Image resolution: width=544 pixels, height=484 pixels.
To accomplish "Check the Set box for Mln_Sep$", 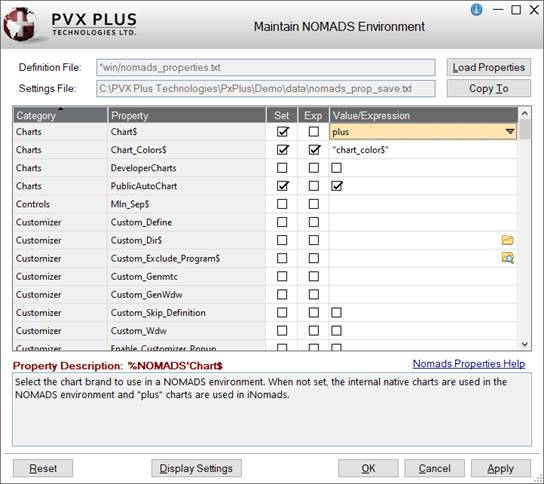I will point(282,204).
